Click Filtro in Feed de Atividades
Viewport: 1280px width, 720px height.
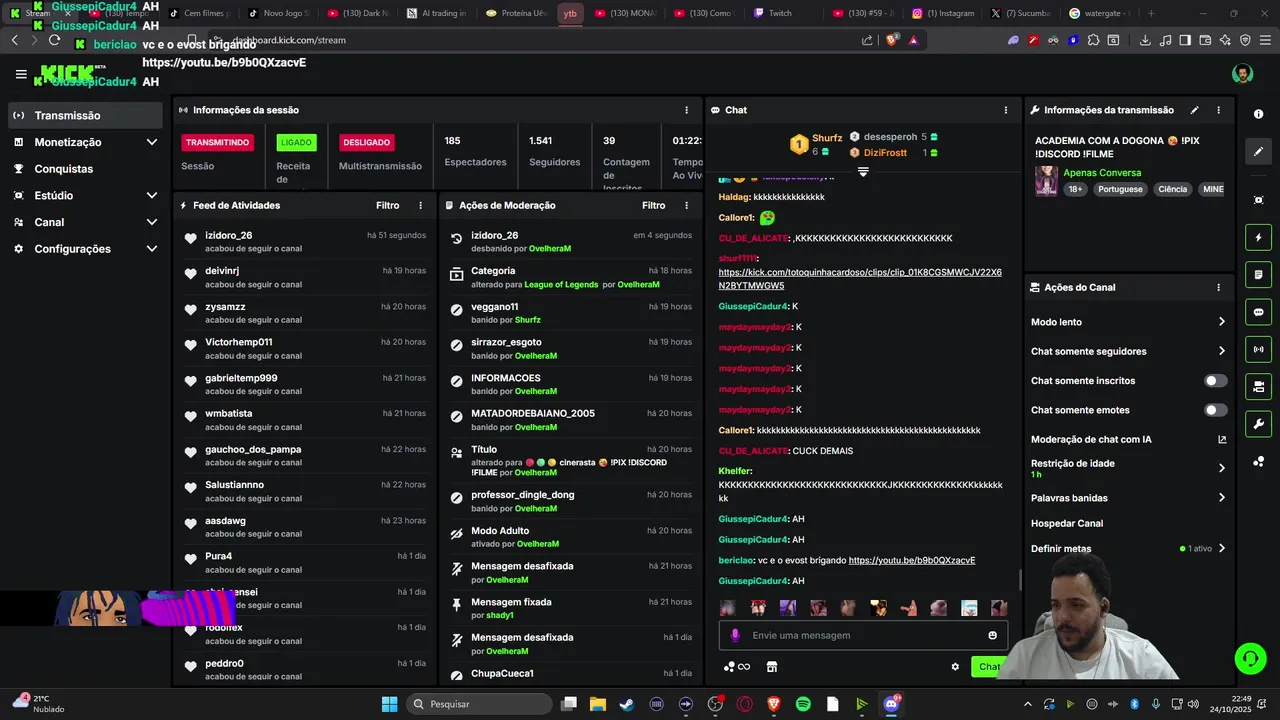pyautogui.click(x=387, y=205)
